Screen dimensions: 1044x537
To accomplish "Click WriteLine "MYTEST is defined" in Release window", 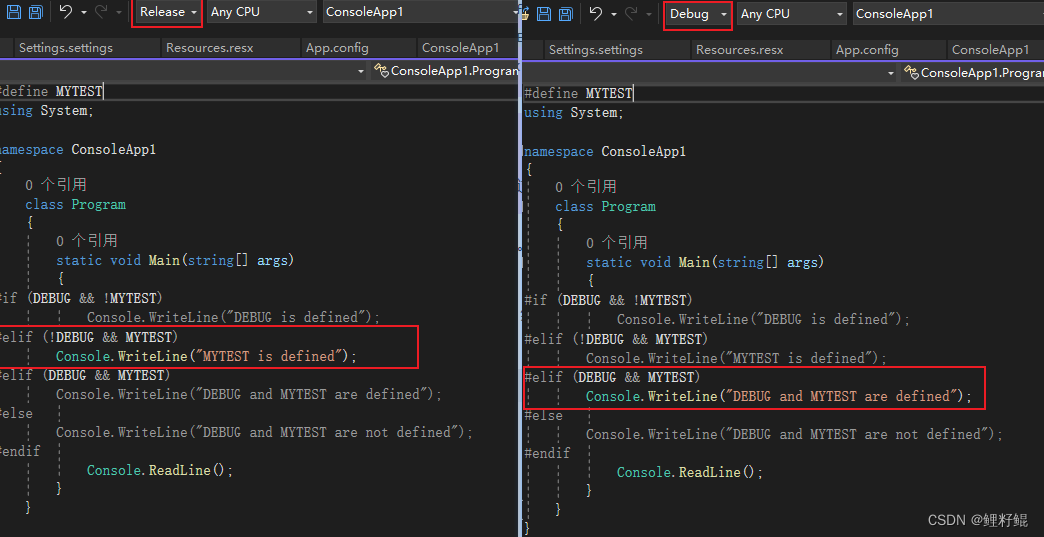I will 206,356.
